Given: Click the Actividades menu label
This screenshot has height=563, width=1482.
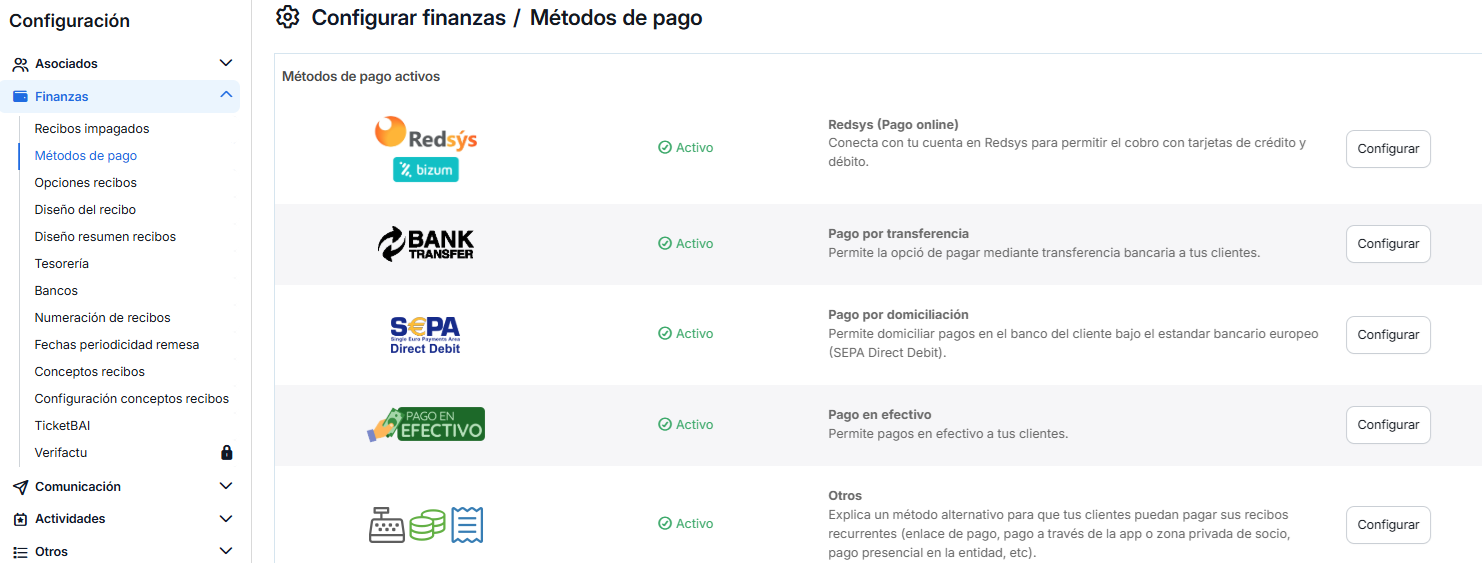Looking at the screenshot, I should coord(70,519).
